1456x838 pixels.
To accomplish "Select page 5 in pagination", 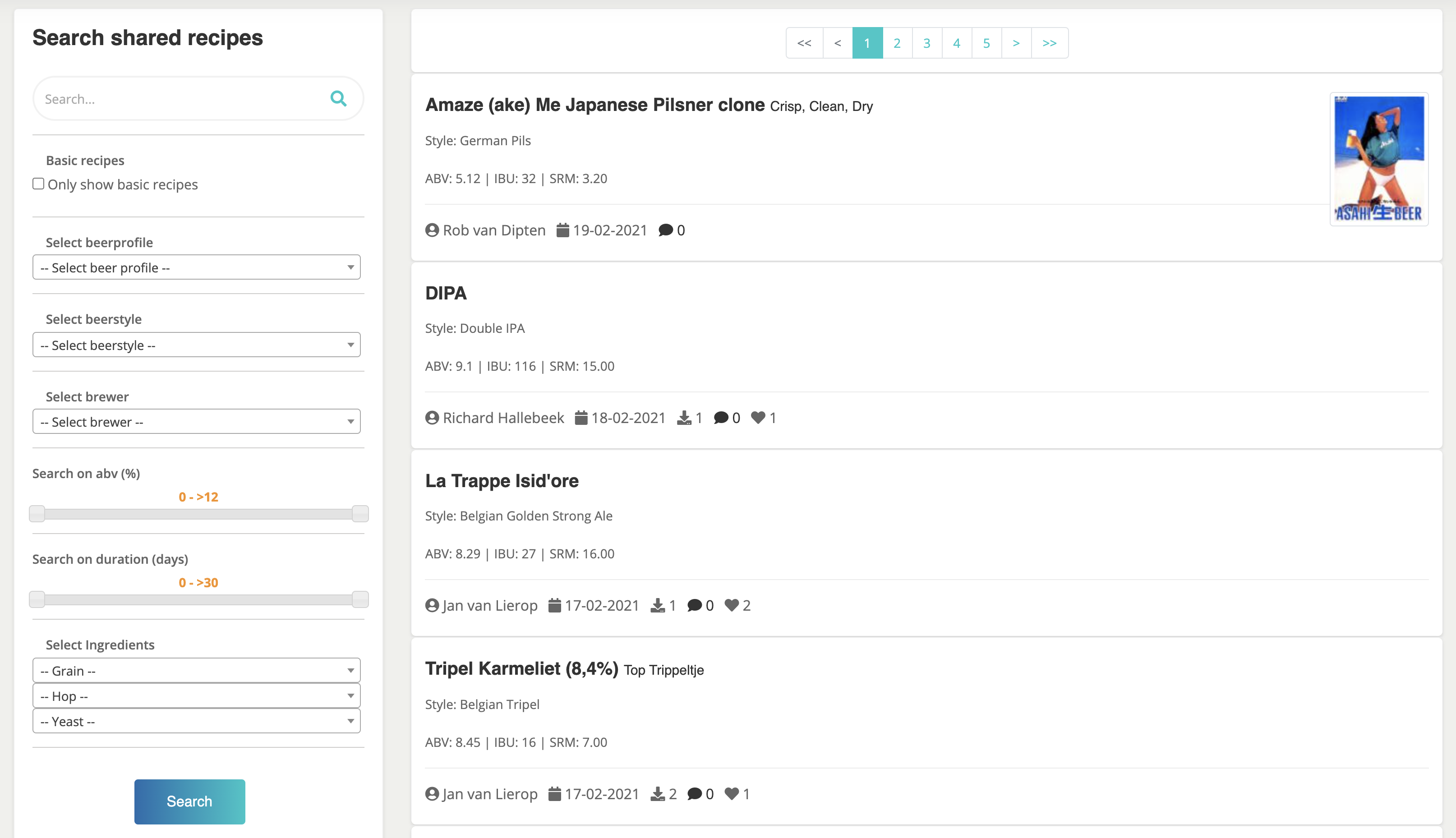I will (987, 43).
